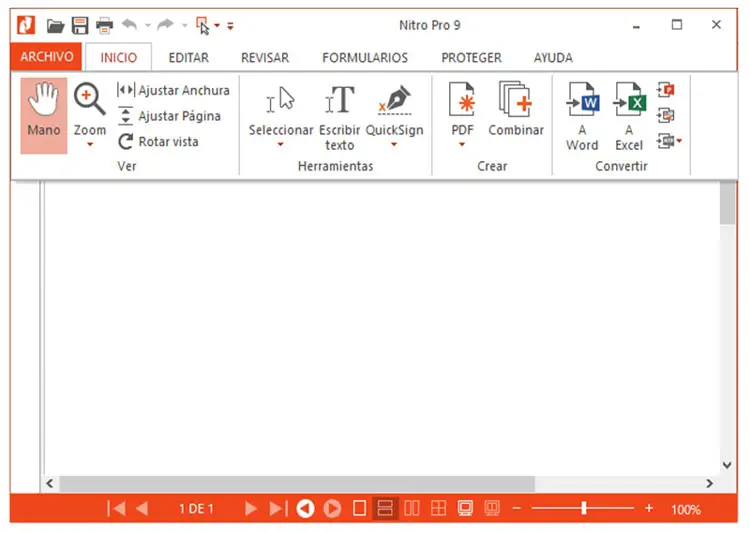Customize the quick access toolbar dropdown
This screenshot has height=533, width=750.
click(x=230, y=26)
